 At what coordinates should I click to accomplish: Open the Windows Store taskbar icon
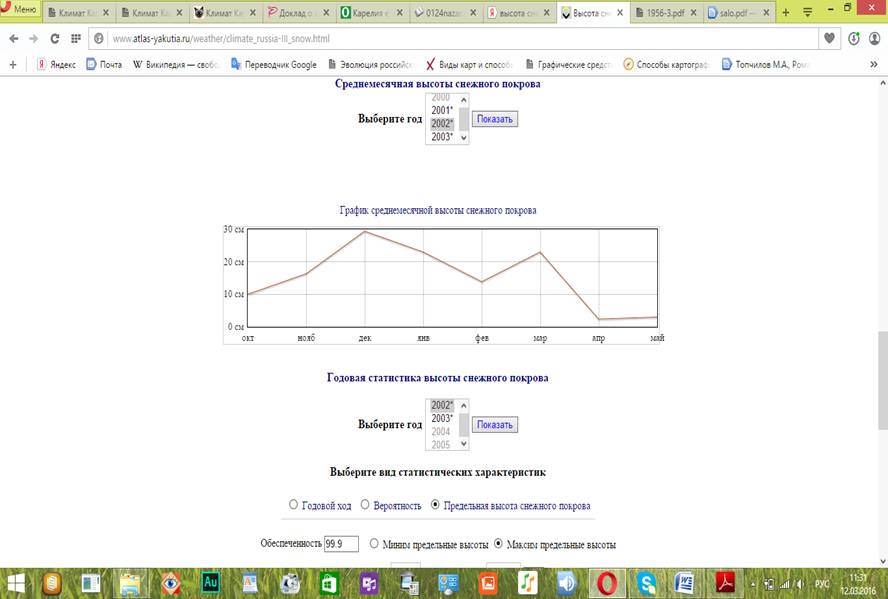tap(329, 583)
